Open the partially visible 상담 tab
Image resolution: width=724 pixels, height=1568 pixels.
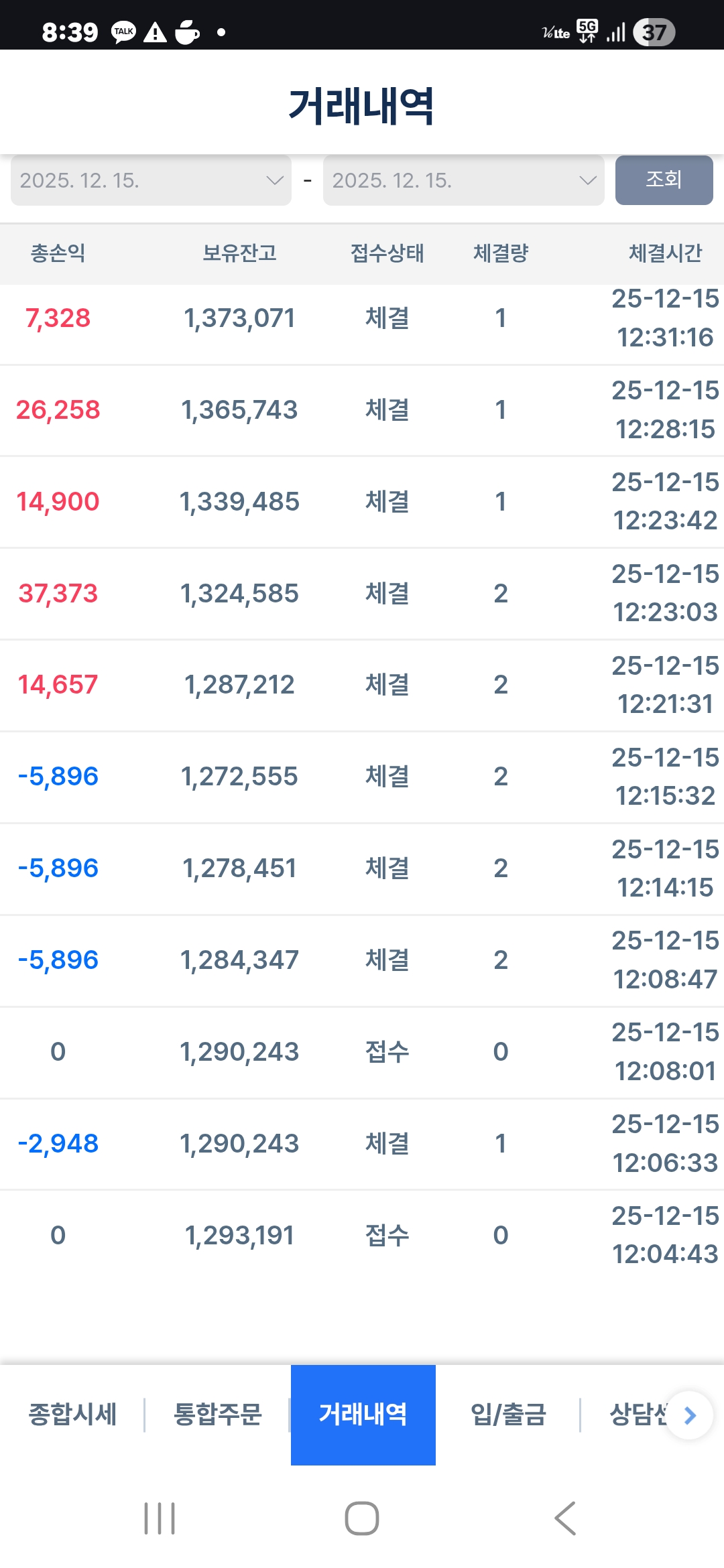(x=637, y=1415)
